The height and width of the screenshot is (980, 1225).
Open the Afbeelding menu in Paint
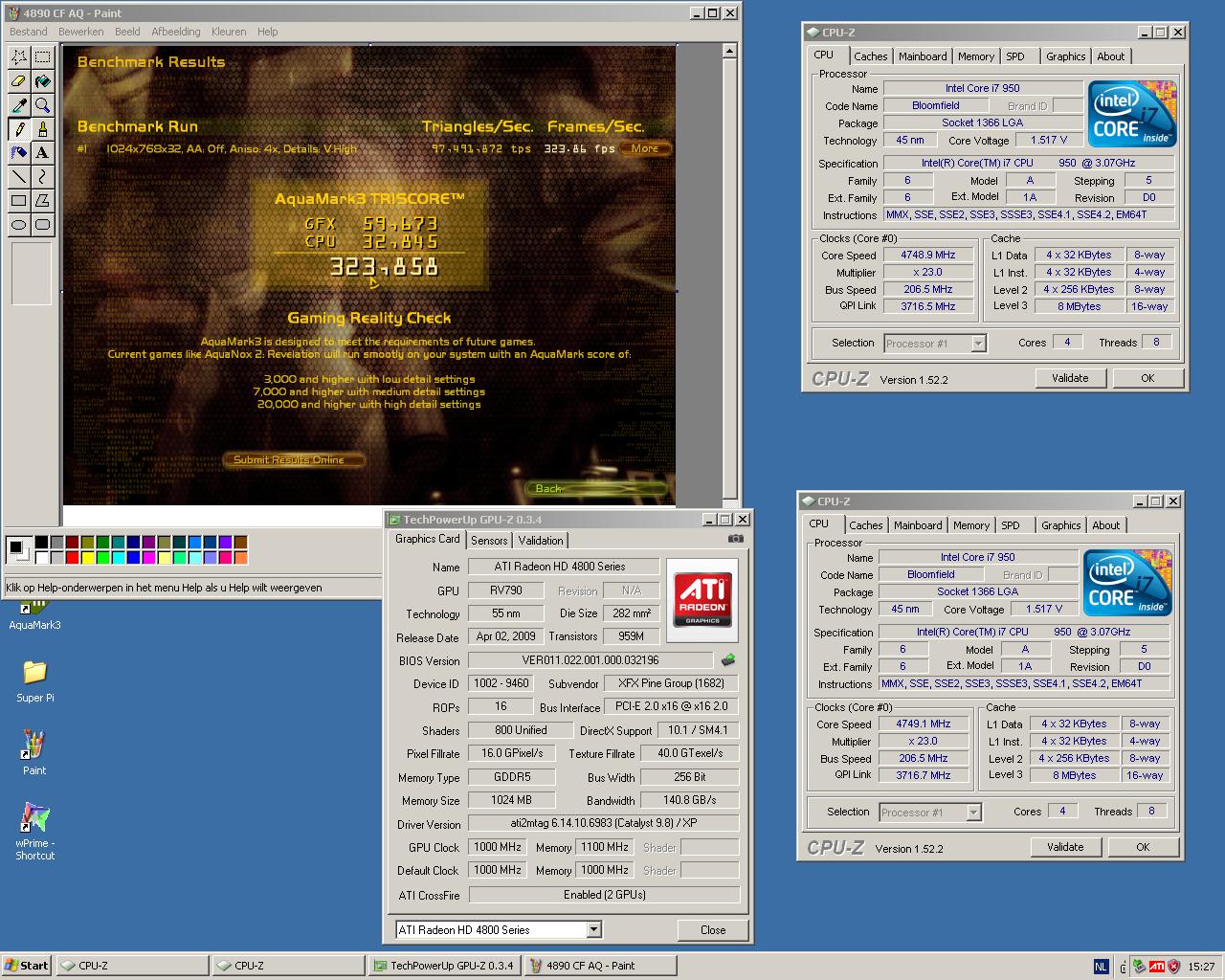176,32
